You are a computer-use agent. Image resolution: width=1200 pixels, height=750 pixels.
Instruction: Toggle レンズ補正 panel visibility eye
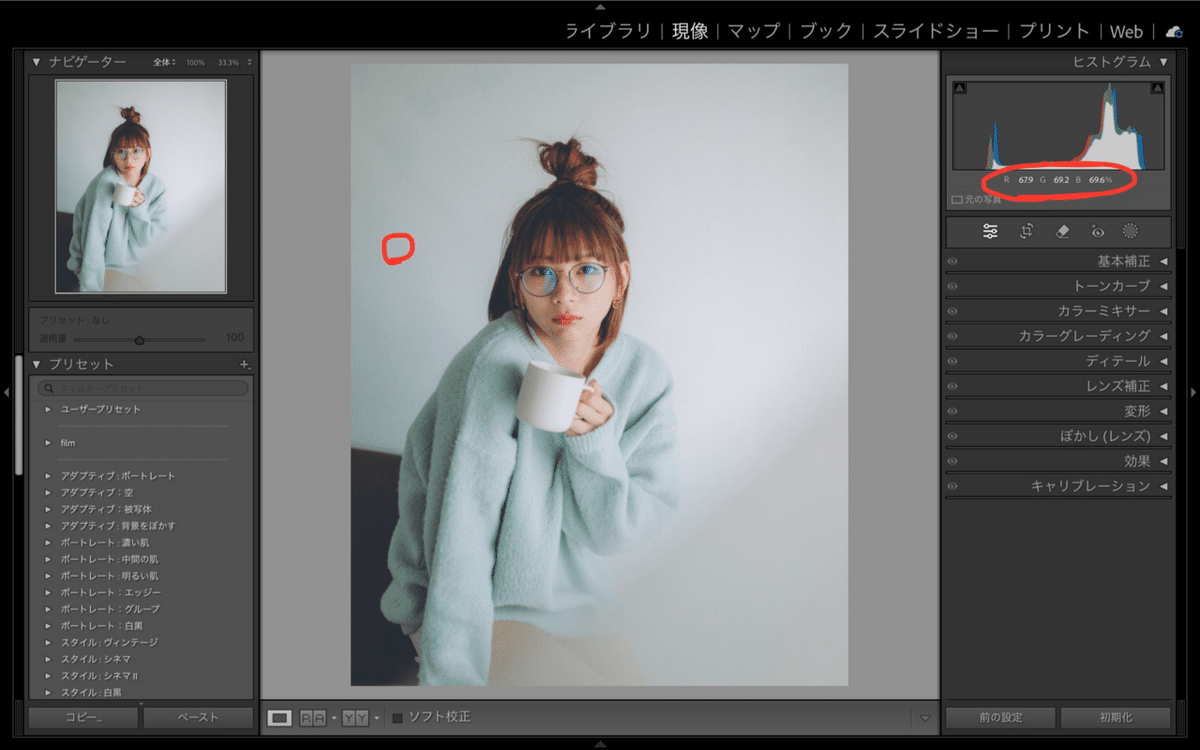click(x=952, y=386)
